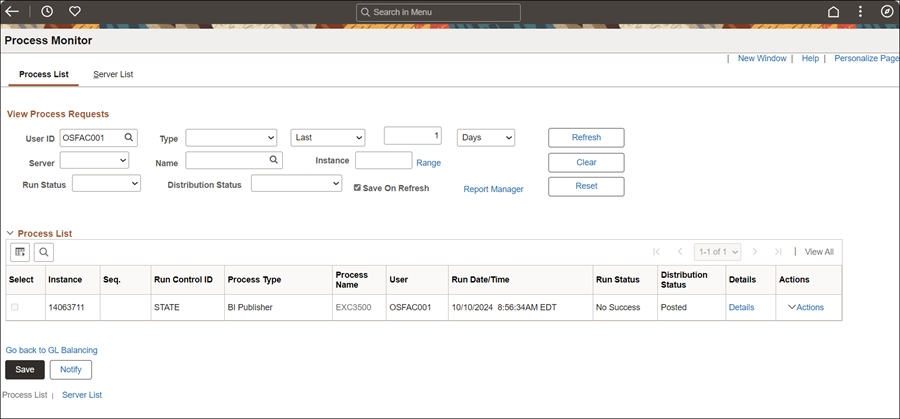The height and width of the screenshot is (419, 900).
Task: Open the Days unit dropdown
Action: point(486,138)
